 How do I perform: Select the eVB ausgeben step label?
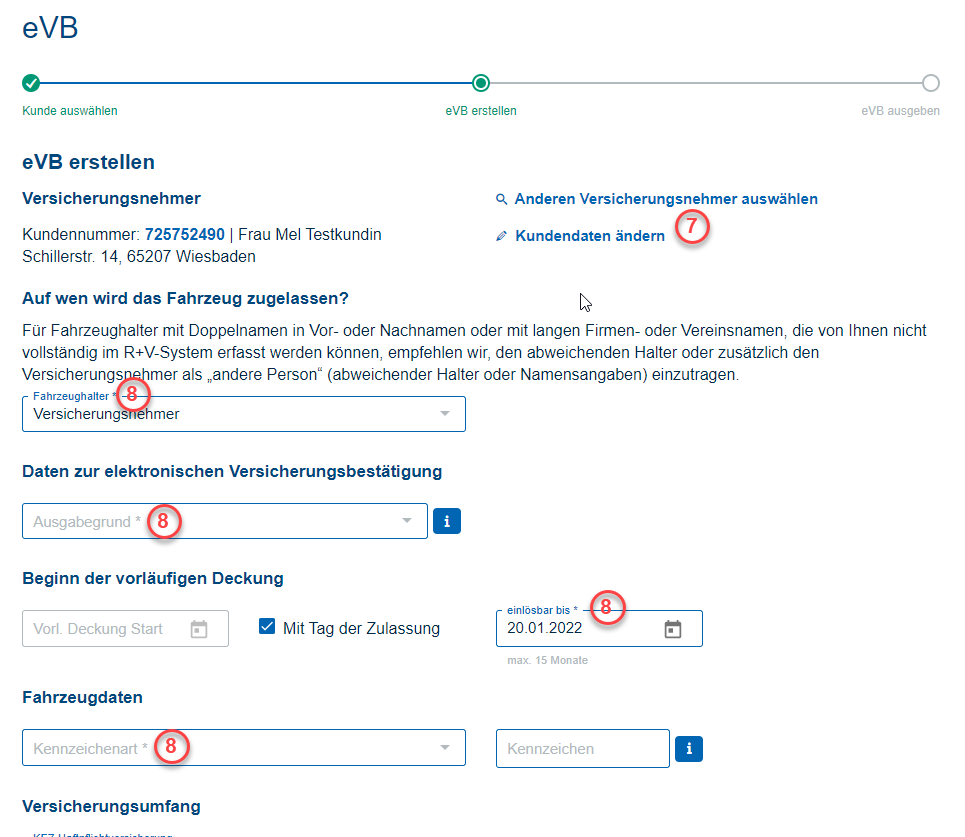900,111
